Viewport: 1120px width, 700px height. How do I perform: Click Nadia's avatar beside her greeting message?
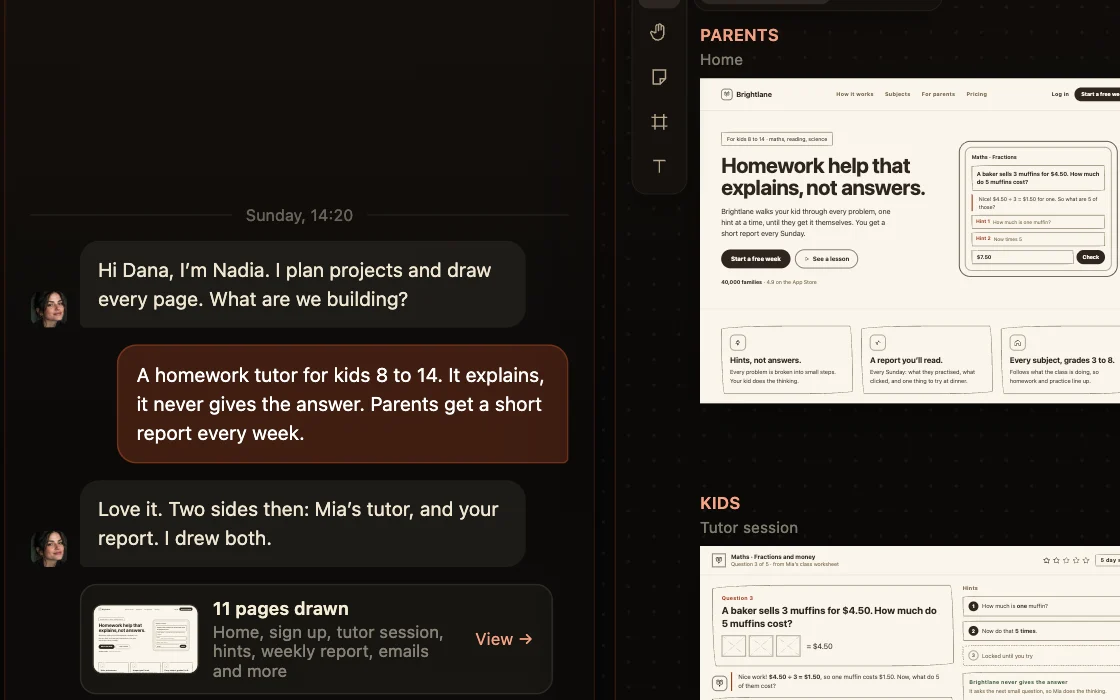(49, 309)
